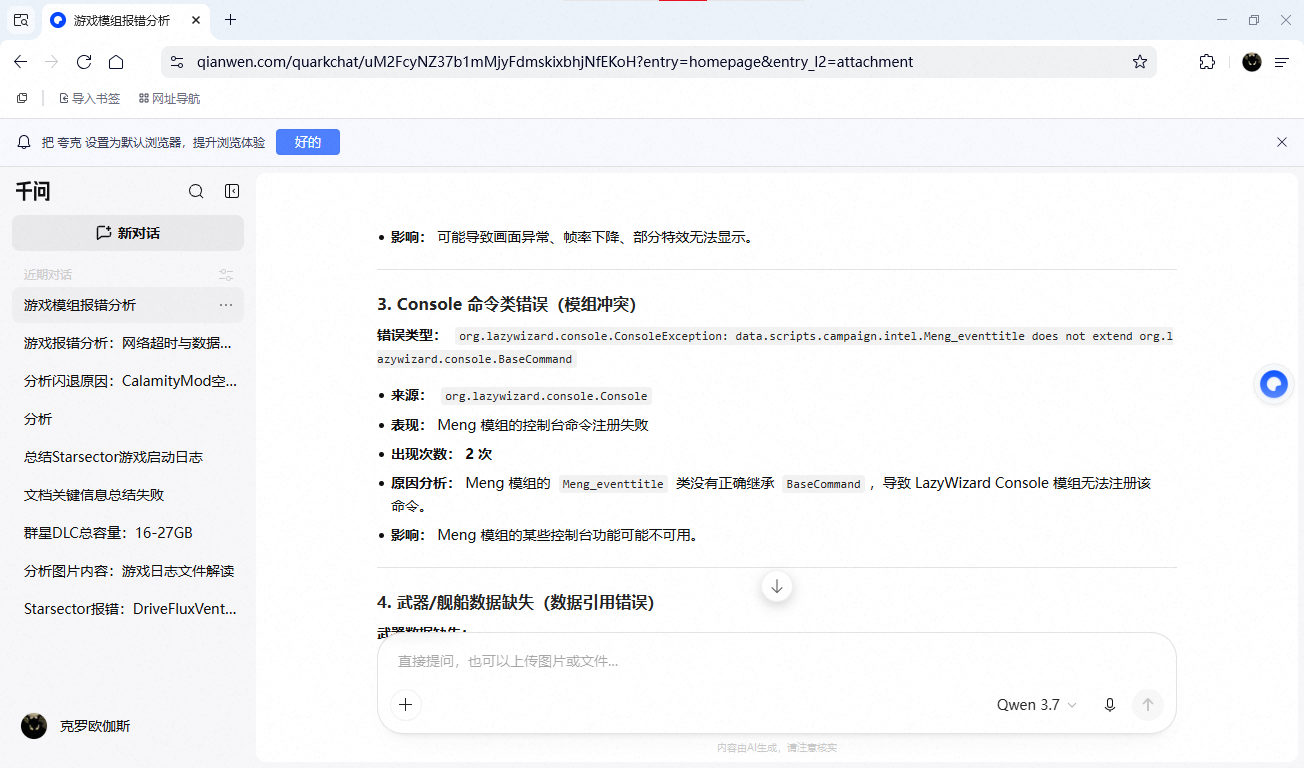Open the chat 游戏报错分析：网络超时与数据...

pyautogui.click(x=128, y=343)
